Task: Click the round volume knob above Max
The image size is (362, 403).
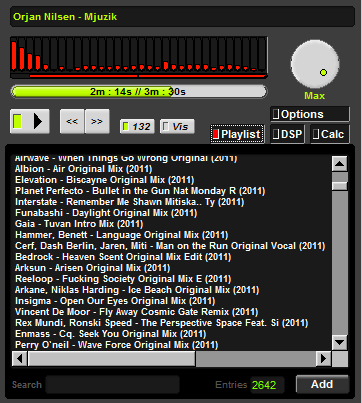Action: click(x=315, y=64)
